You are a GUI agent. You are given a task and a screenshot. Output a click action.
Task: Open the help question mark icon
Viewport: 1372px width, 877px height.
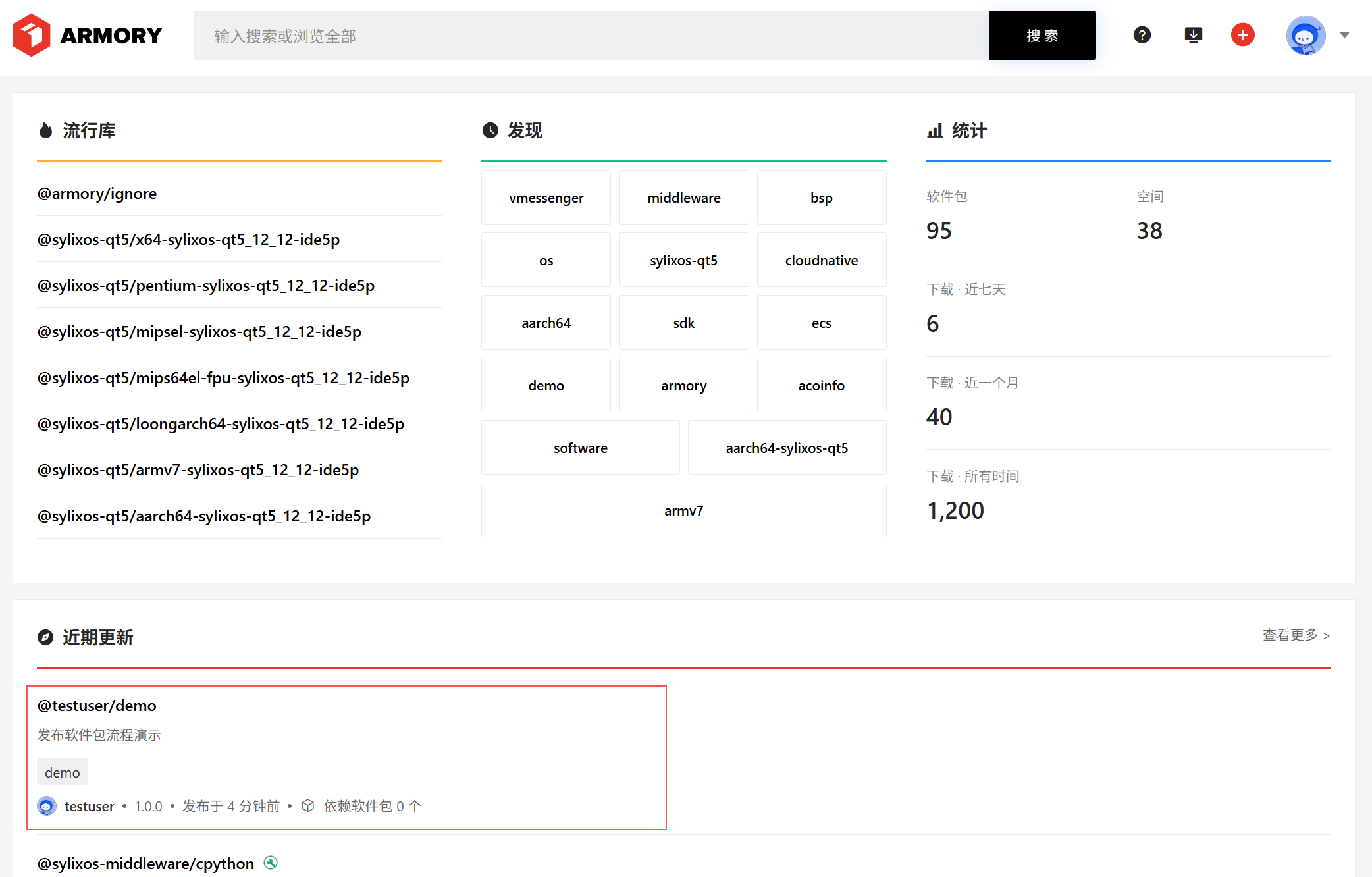(x=1142, y=35)
